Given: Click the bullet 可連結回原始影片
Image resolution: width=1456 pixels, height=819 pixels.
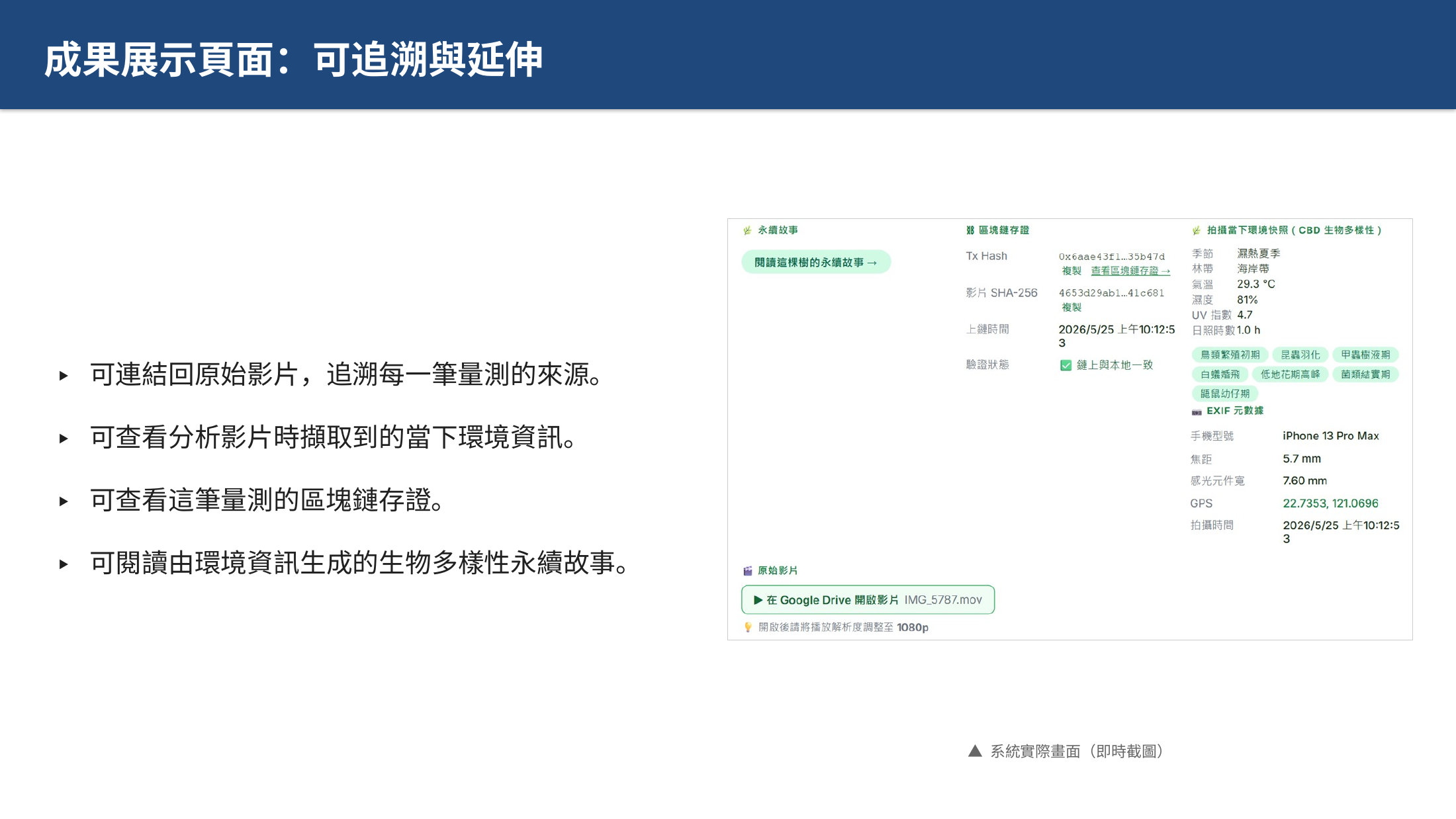Looking at the screenshot, I should pyautogui.click(x=347, y=374).
